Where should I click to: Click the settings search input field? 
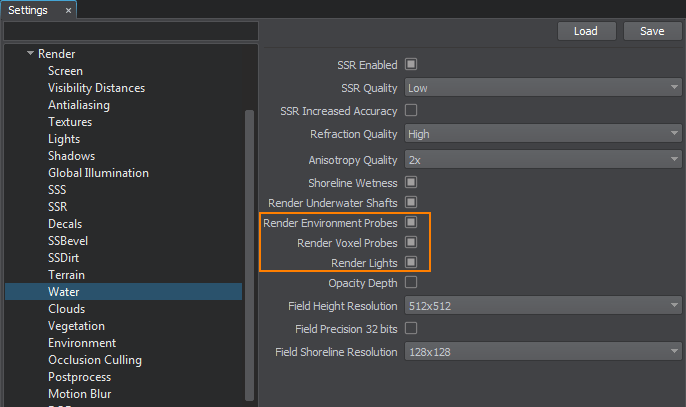point(131,32)
